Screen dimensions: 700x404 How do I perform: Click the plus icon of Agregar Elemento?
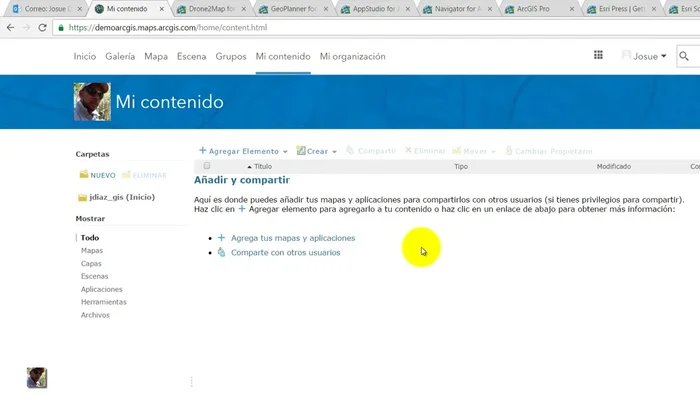tap(203, 150)
